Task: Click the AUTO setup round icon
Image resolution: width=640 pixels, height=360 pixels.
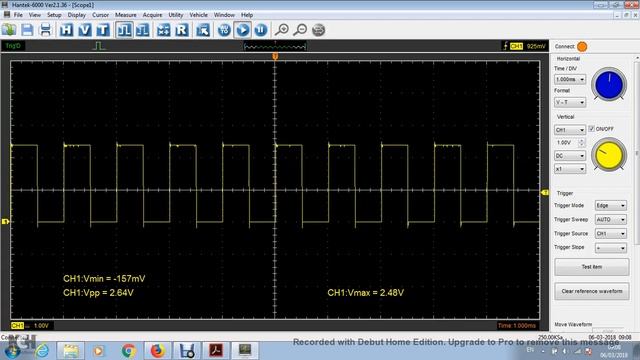Action: [x=224, y=30]
